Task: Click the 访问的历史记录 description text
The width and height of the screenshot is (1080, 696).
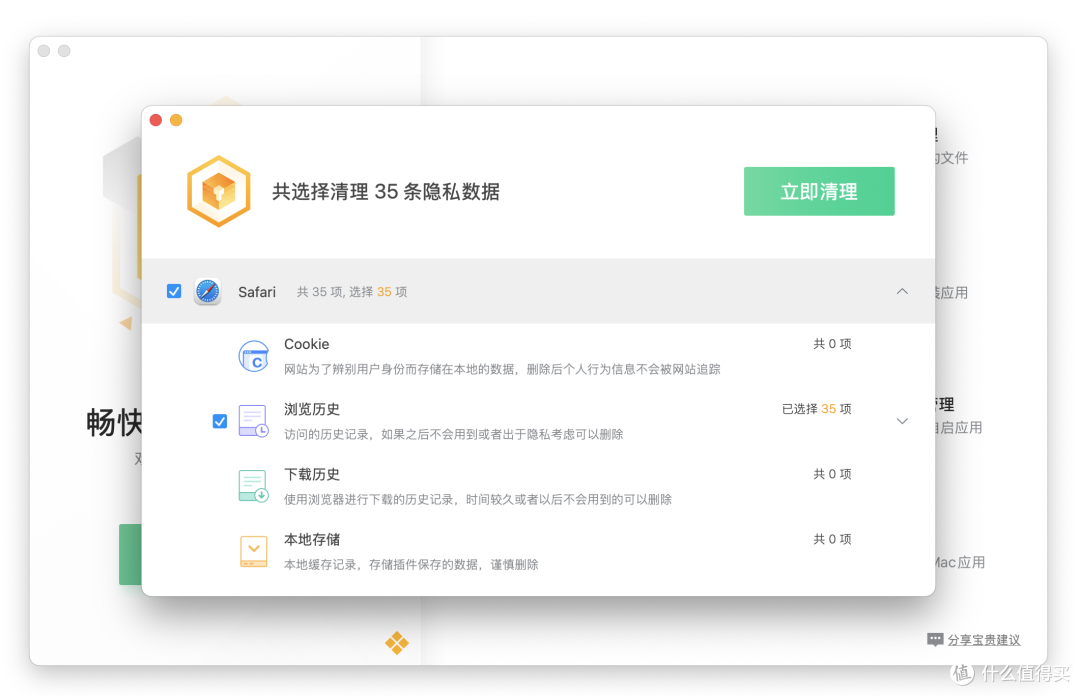Action: click(453, 435)
